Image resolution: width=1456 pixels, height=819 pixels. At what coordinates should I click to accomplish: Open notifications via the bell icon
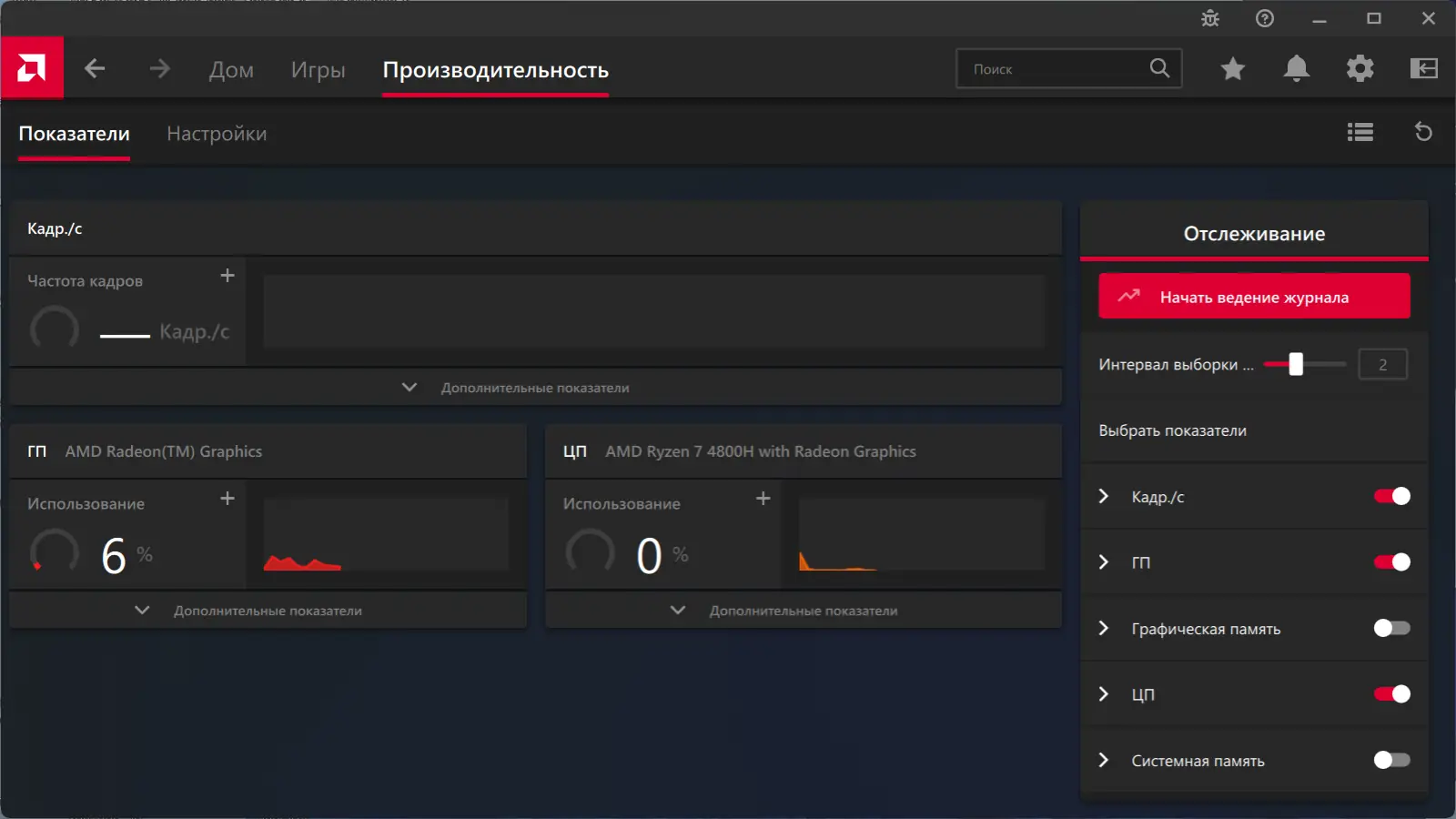pos(1296,68)
